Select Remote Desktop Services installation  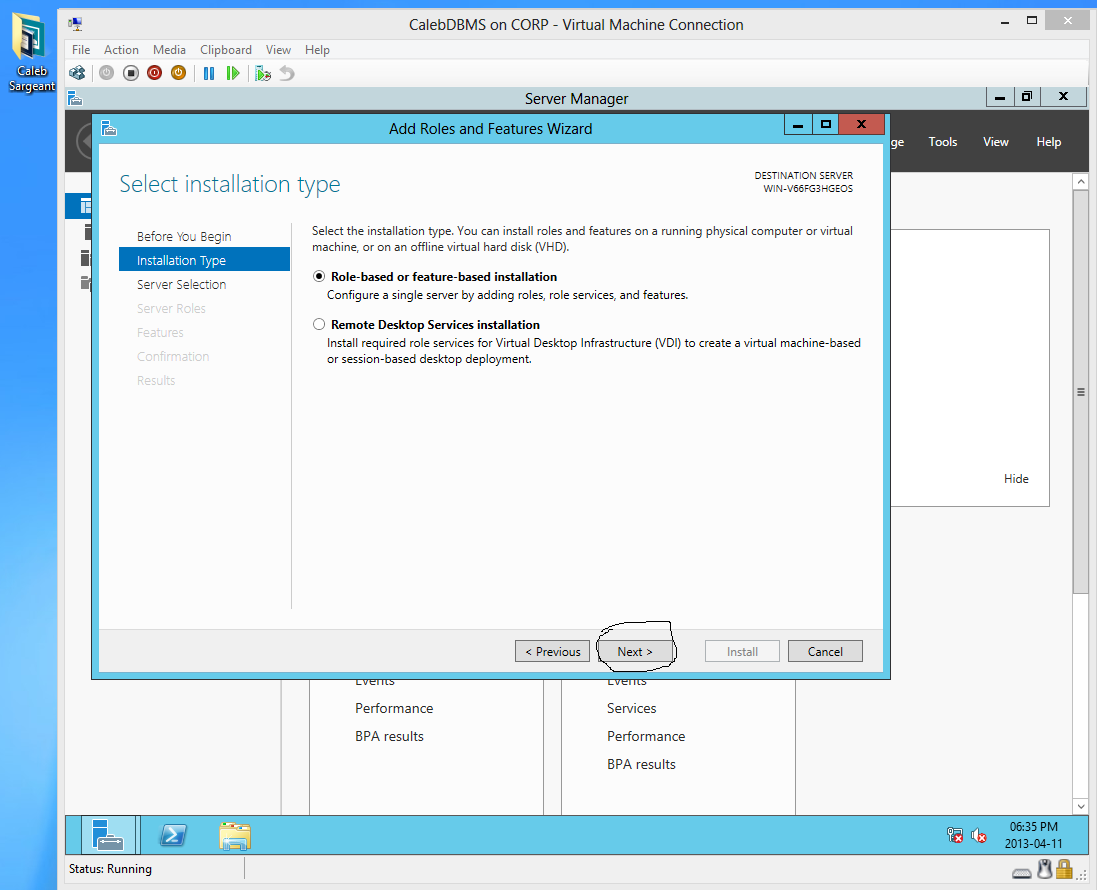[319, 325]
